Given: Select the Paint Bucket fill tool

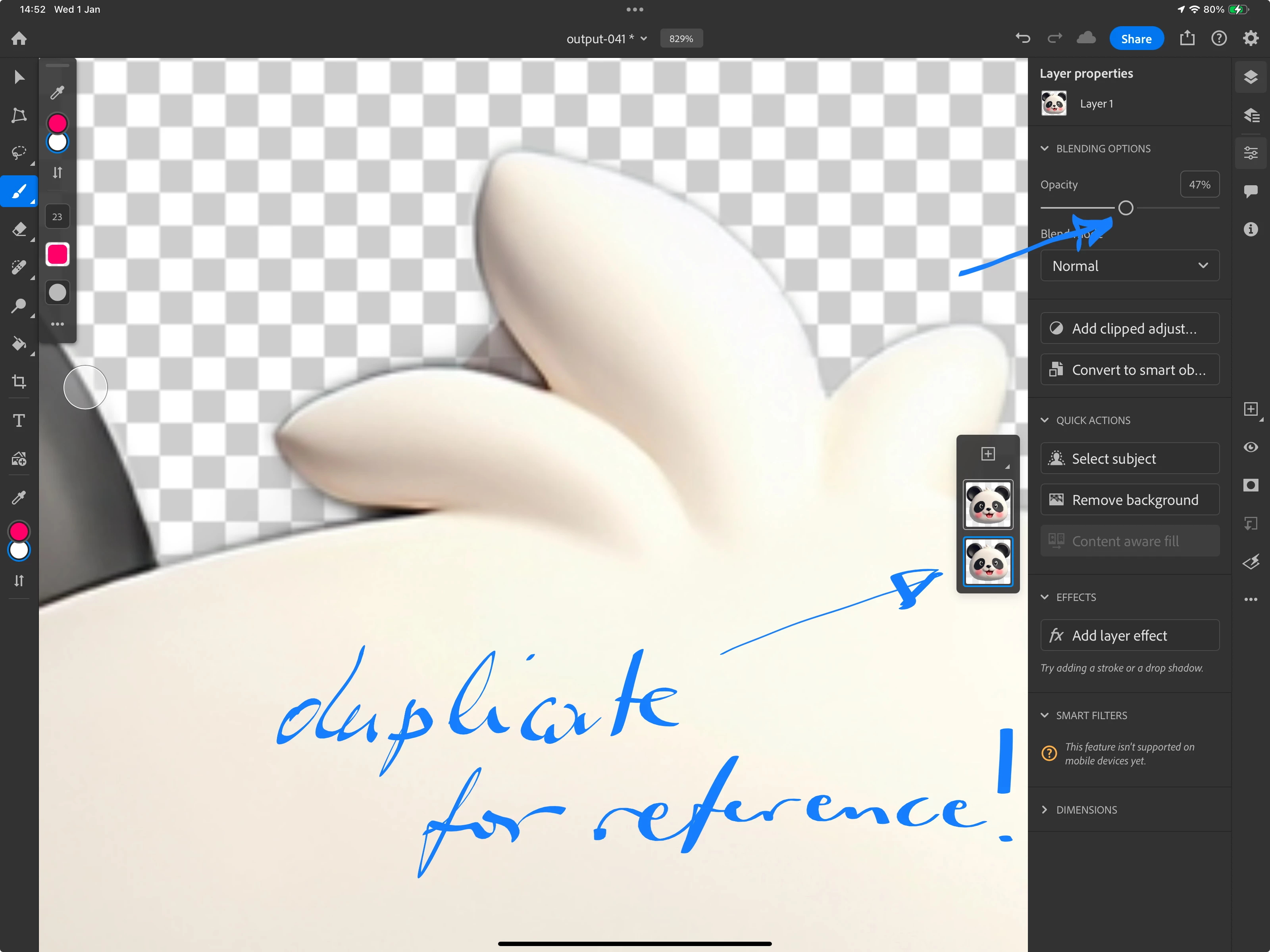Looking at the screenshot, I should [19, 344].
